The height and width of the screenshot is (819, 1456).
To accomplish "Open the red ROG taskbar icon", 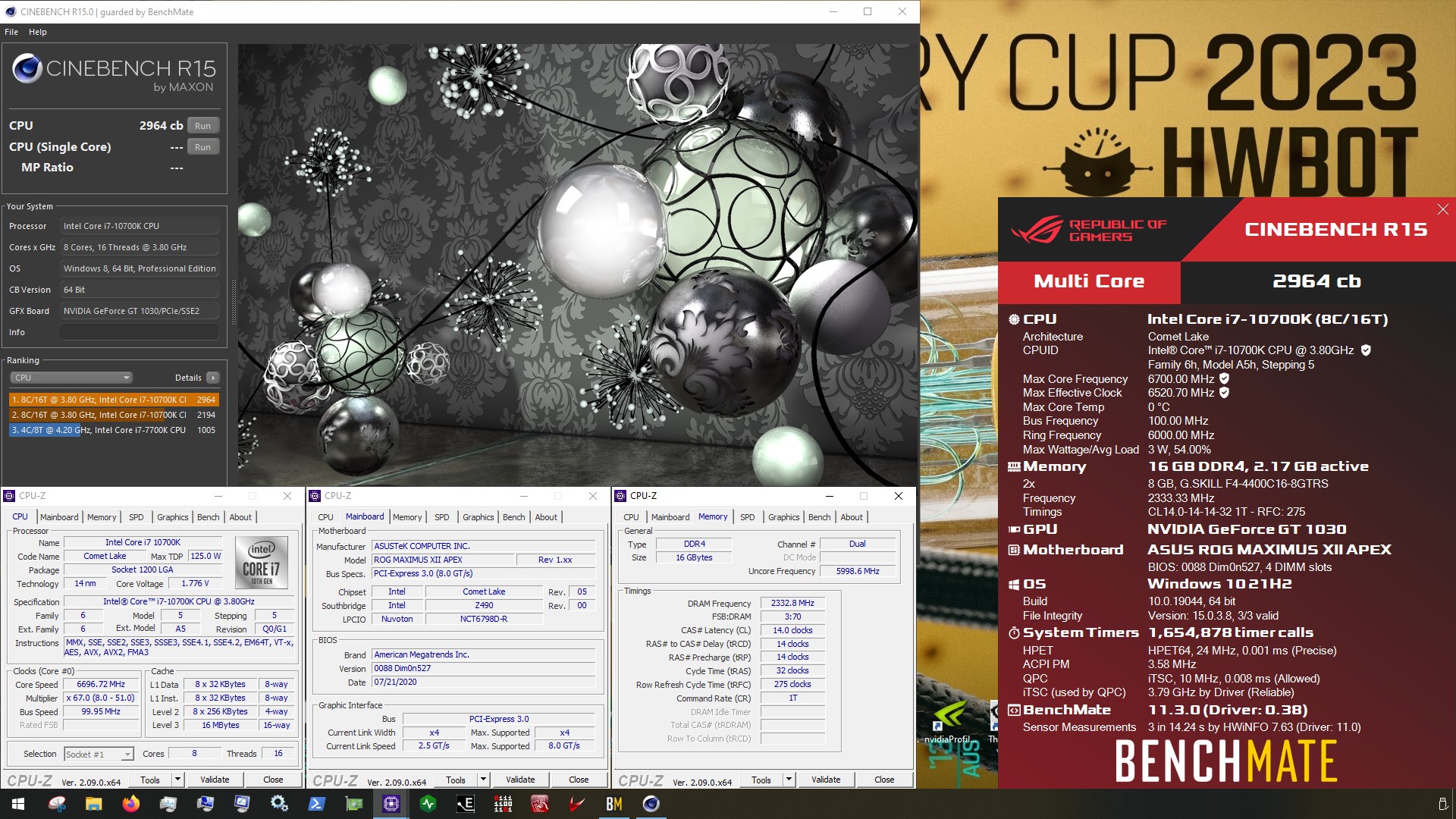I will [539, 804].
